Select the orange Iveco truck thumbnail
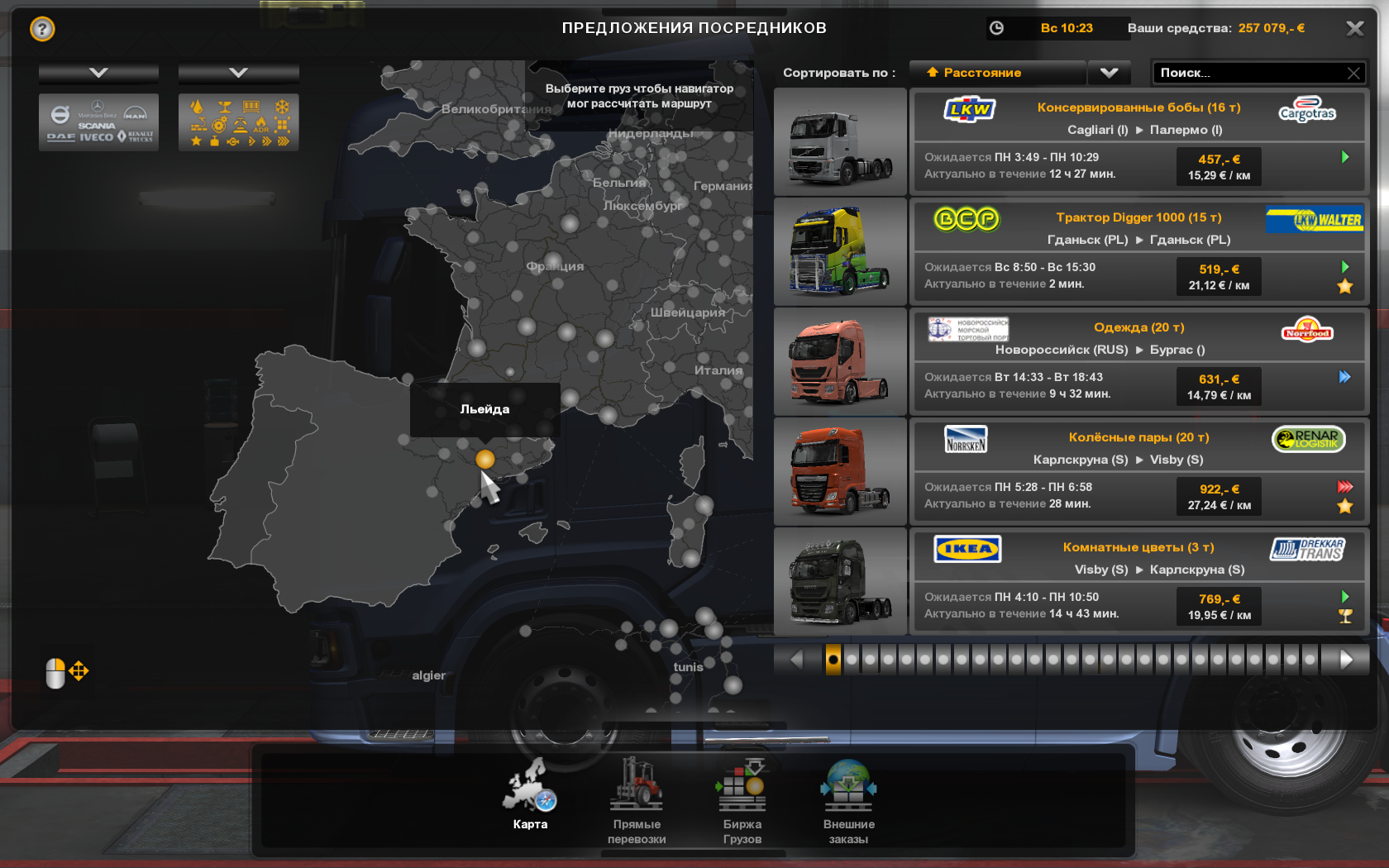Image resolution: width=1389 pixels, height=868 pixels. point(839,362)
